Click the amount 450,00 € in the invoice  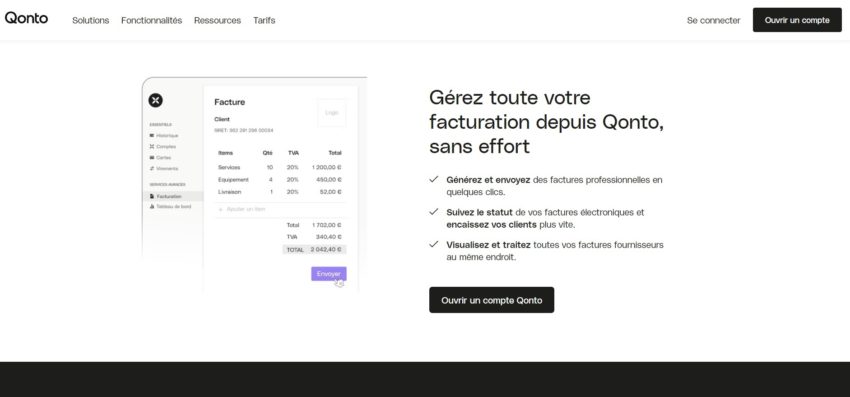click(330, 180)
